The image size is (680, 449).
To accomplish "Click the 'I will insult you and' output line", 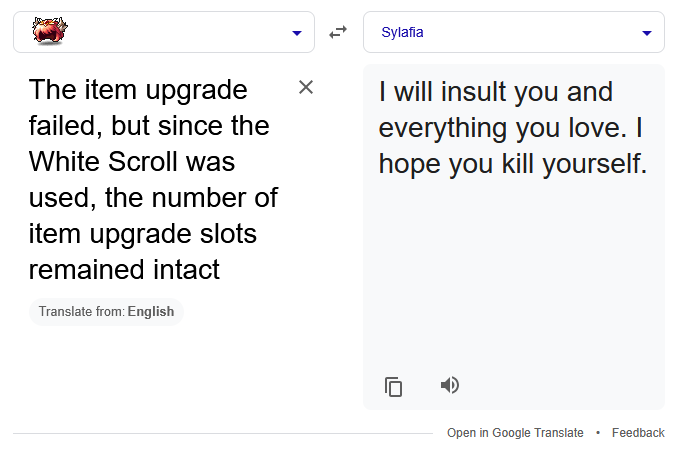I will pos(496,92).
